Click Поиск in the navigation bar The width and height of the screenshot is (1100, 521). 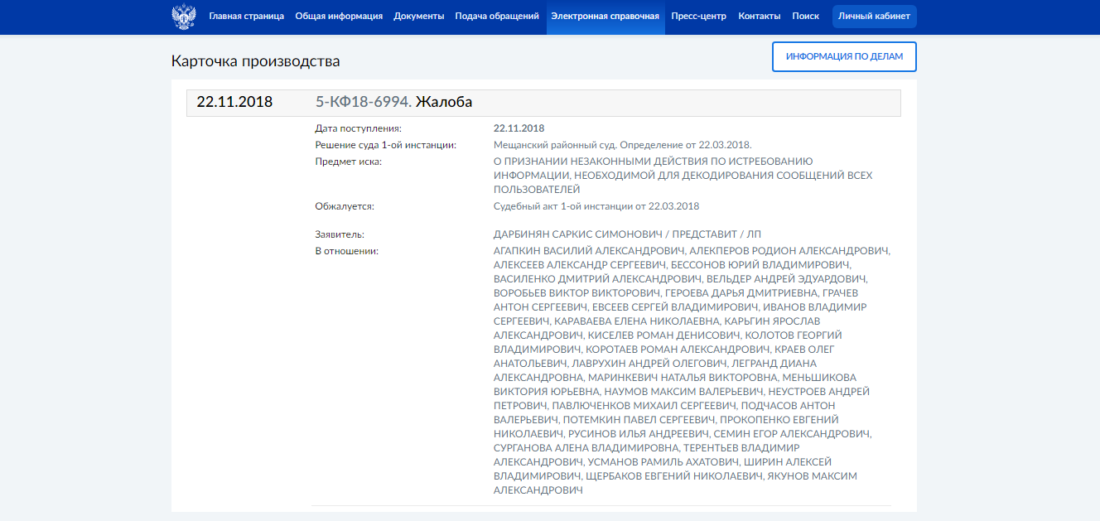(x=805, y=17)
